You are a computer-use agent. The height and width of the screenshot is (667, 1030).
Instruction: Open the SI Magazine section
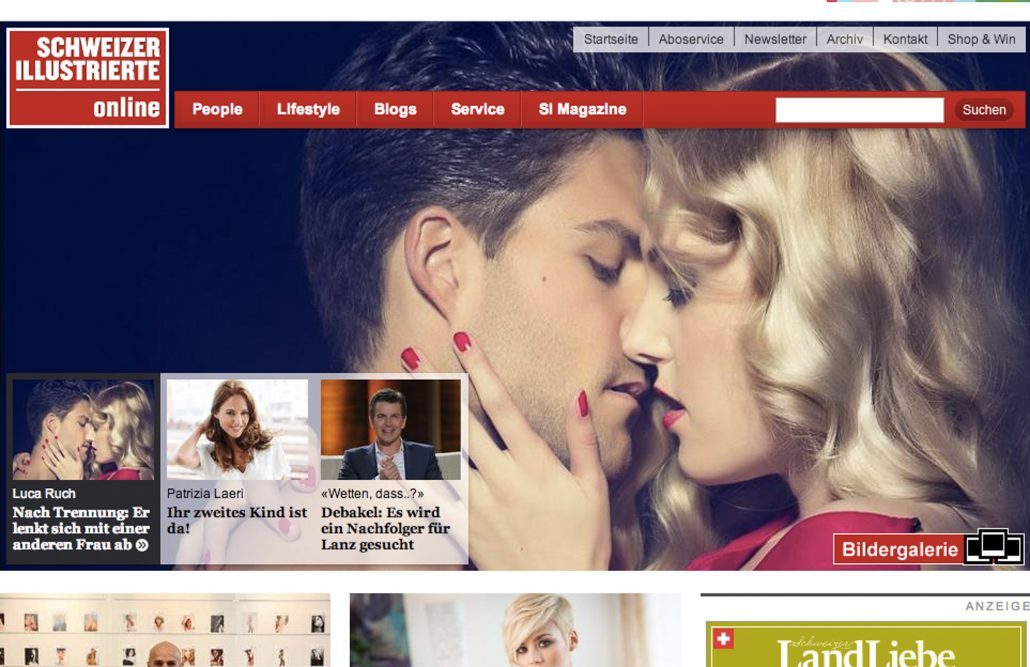point(582,110)
